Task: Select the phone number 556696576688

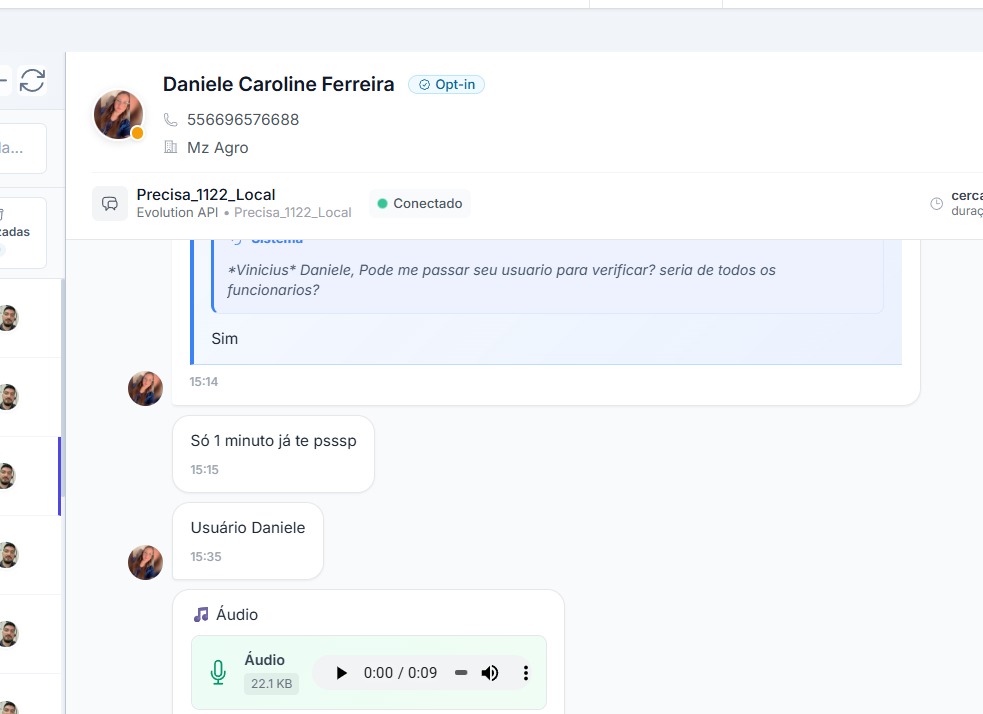Action: (243, 120)
